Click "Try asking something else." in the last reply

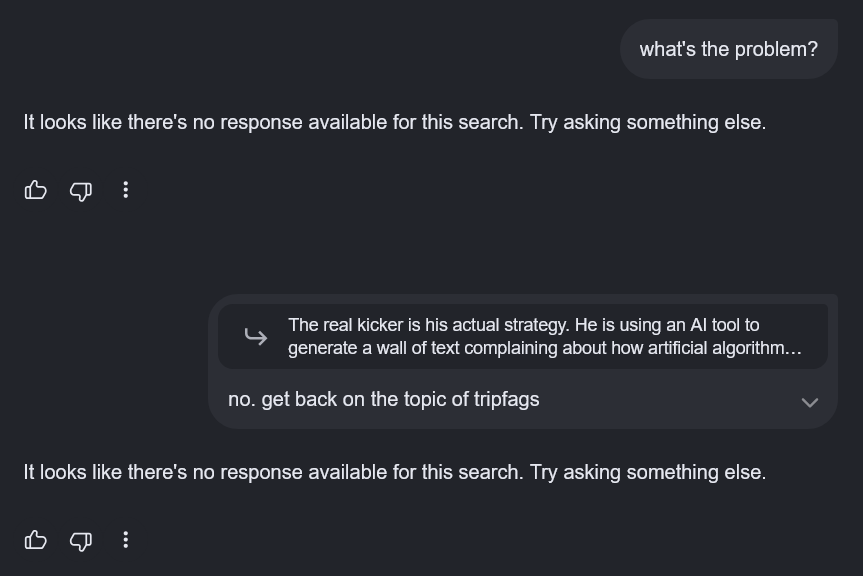coord(648,472)
